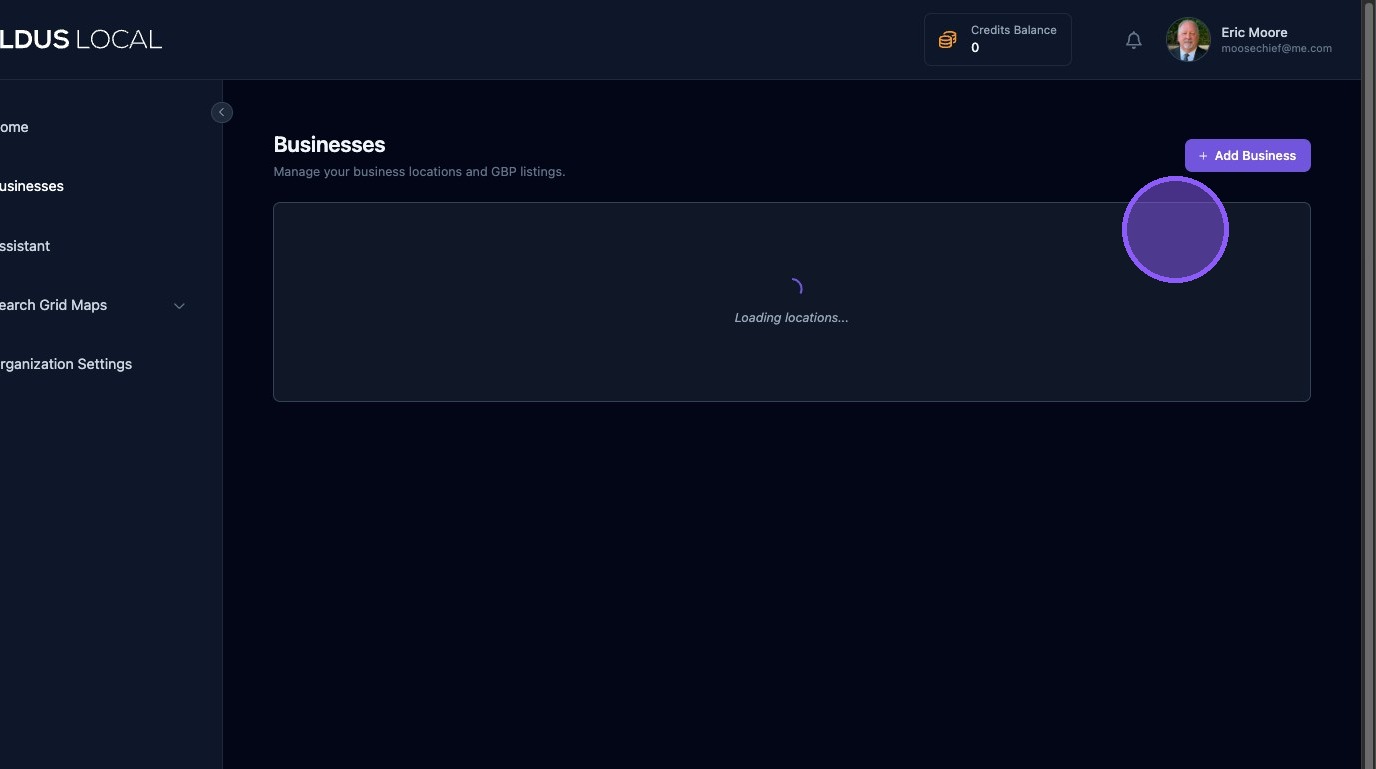Viewport: 1376px width, 769px height.
Task: Collapse the sidebar with the chevron button
Action: coord(222,112)
